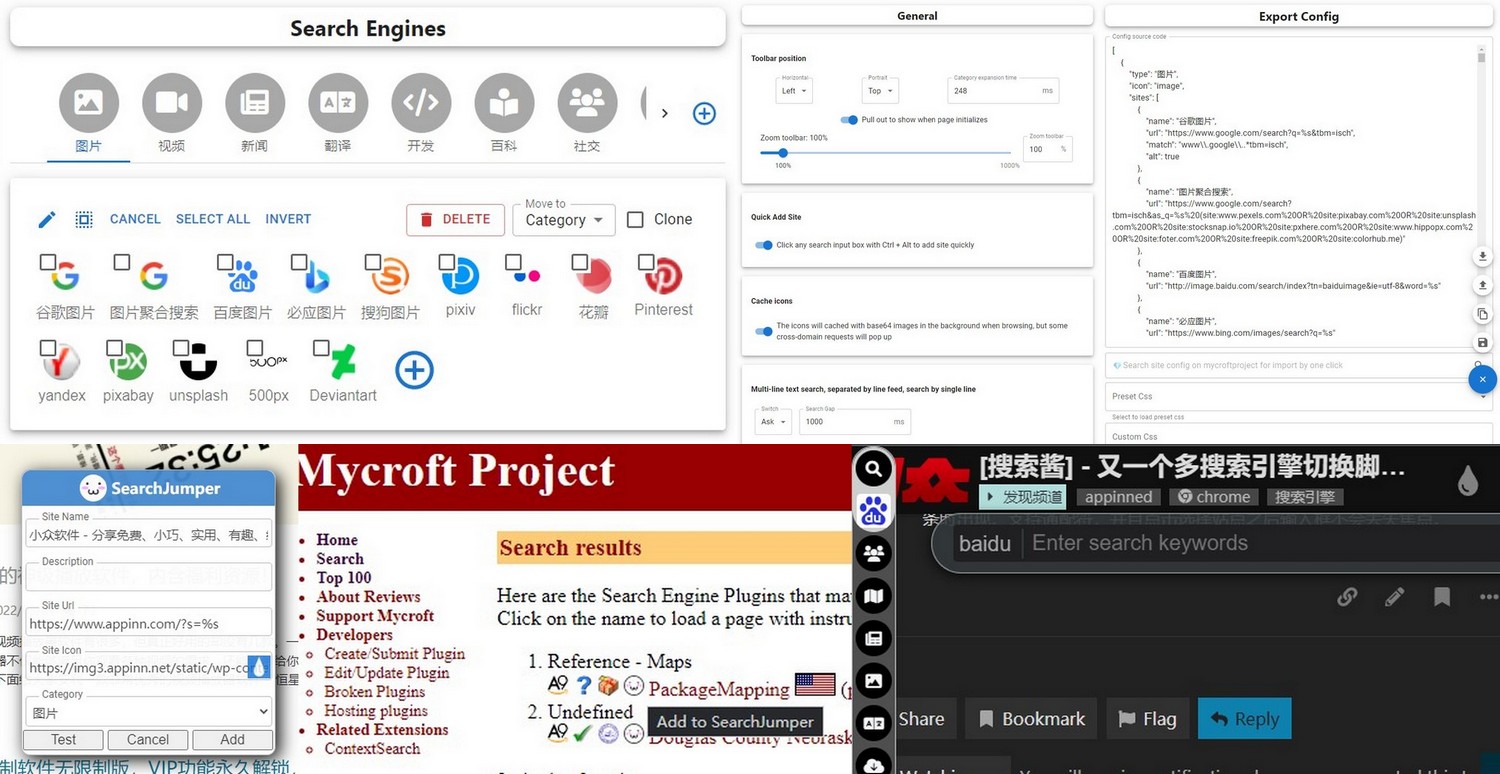This screenshot has height=774, width=1500.
Task: Click the Test button in SearchJumper dialog
Action: tap(63, 740)
